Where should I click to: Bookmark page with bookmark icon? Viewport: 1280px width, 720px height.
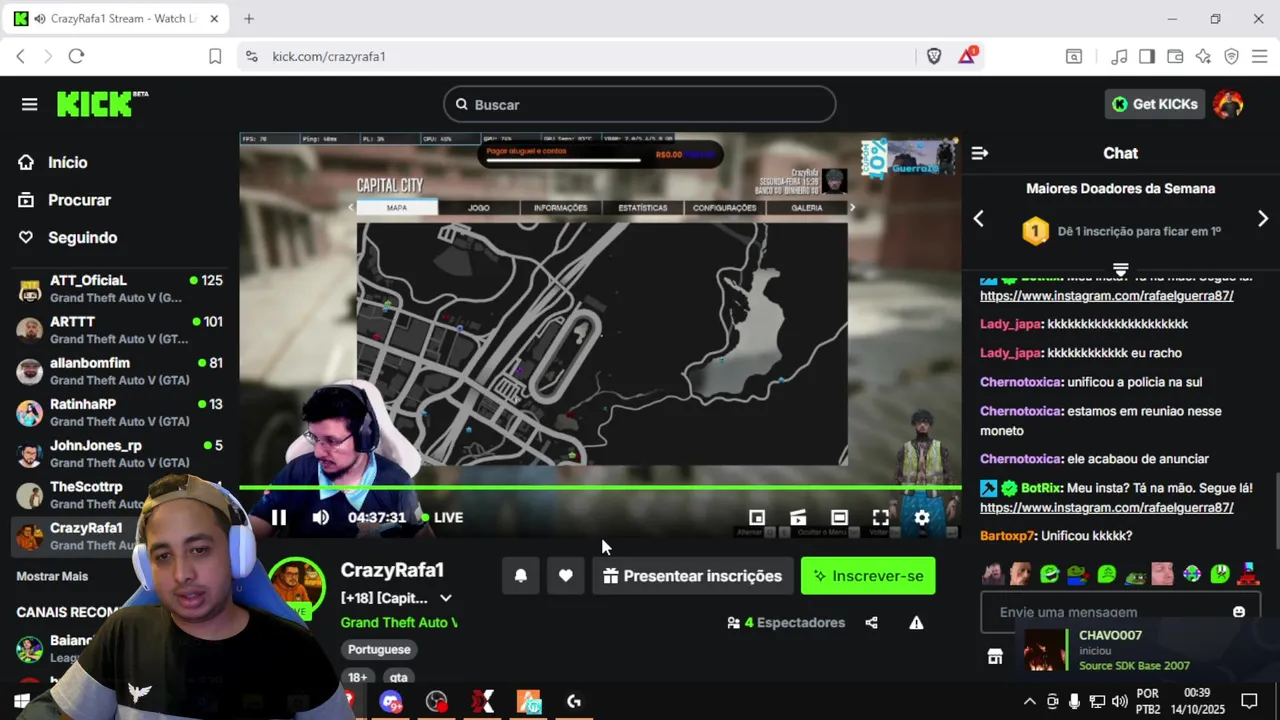click(x=215, y=56)
